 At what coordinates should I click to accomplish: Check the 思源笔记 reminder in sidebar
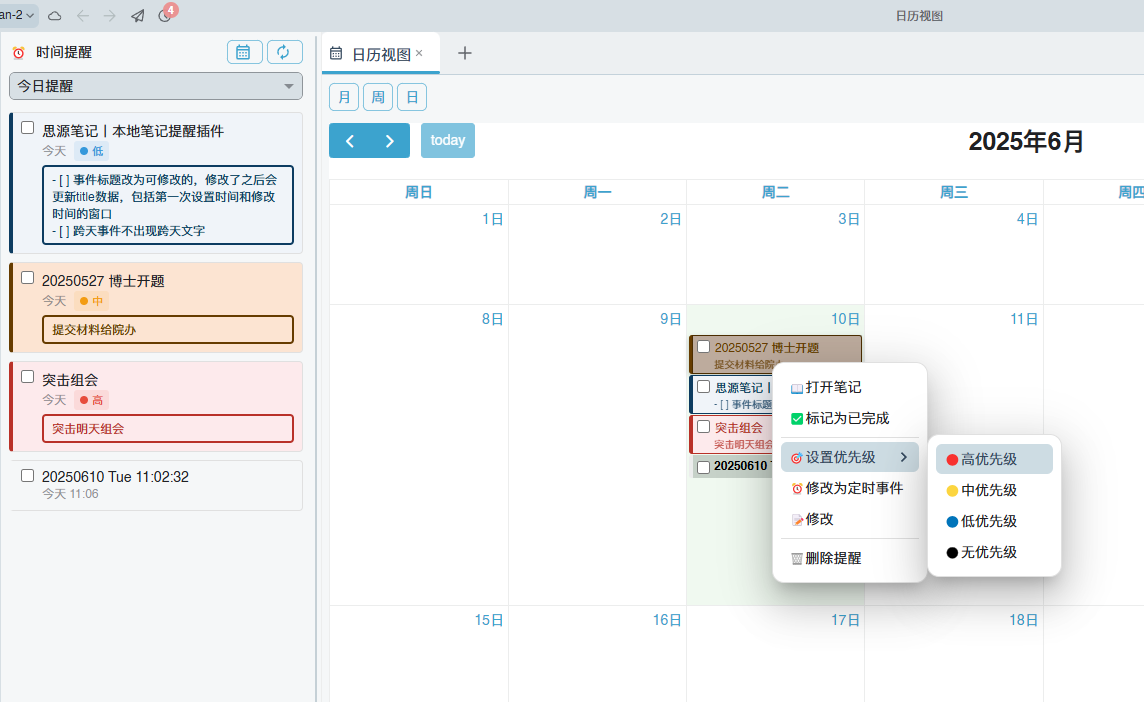point(28,128)
